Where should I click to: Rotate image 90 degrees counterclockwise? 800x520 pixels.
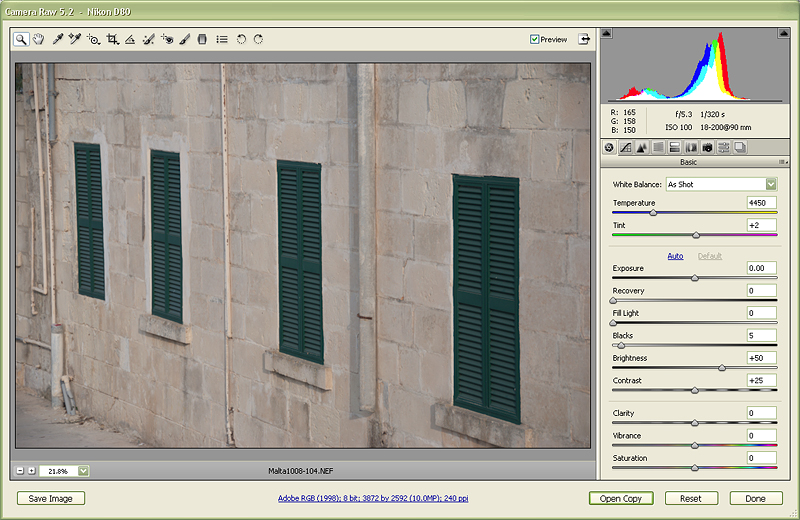click(x=241, y=40)
